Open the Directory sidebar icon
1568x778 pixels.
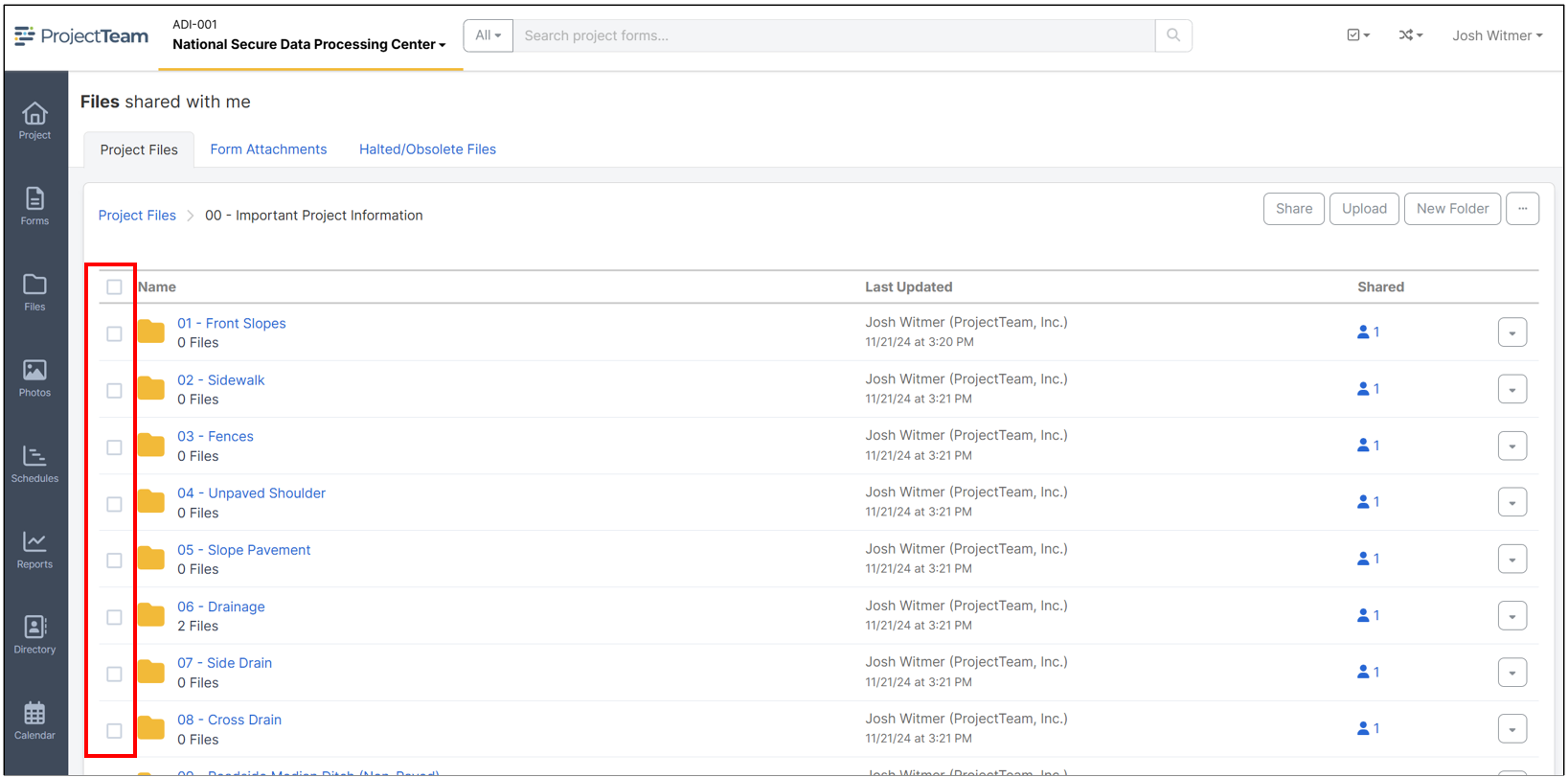(x=34, y=635)
